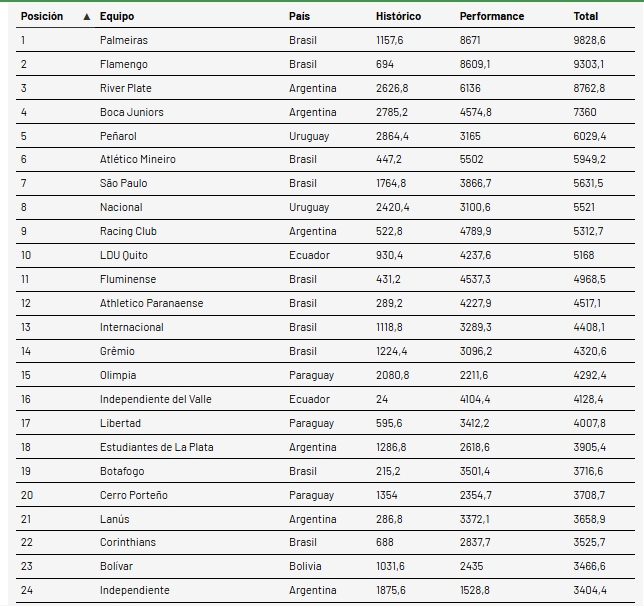The width and height of the screenshot is (644, 606).
Task: Click the Performance column header
Action: click(491, 17)
